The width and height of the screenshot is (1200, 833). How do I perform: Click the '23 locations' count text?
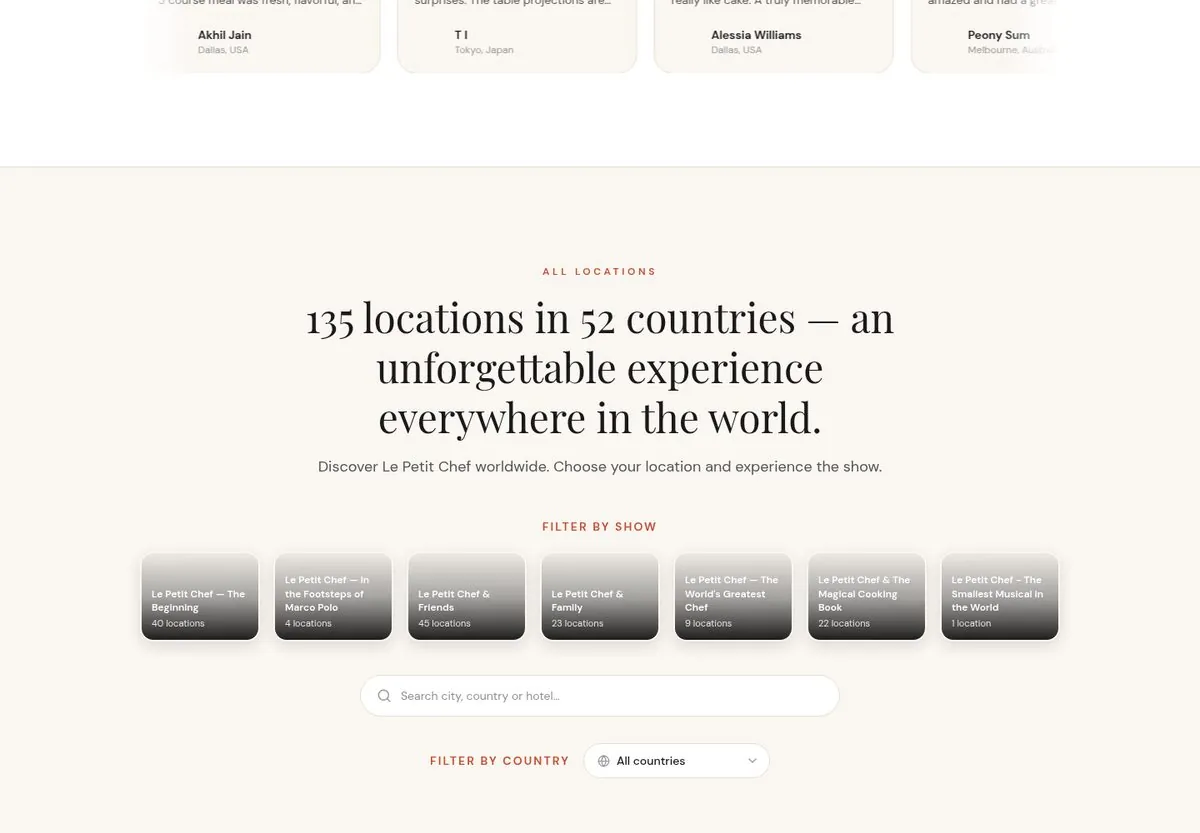(577, 624)
